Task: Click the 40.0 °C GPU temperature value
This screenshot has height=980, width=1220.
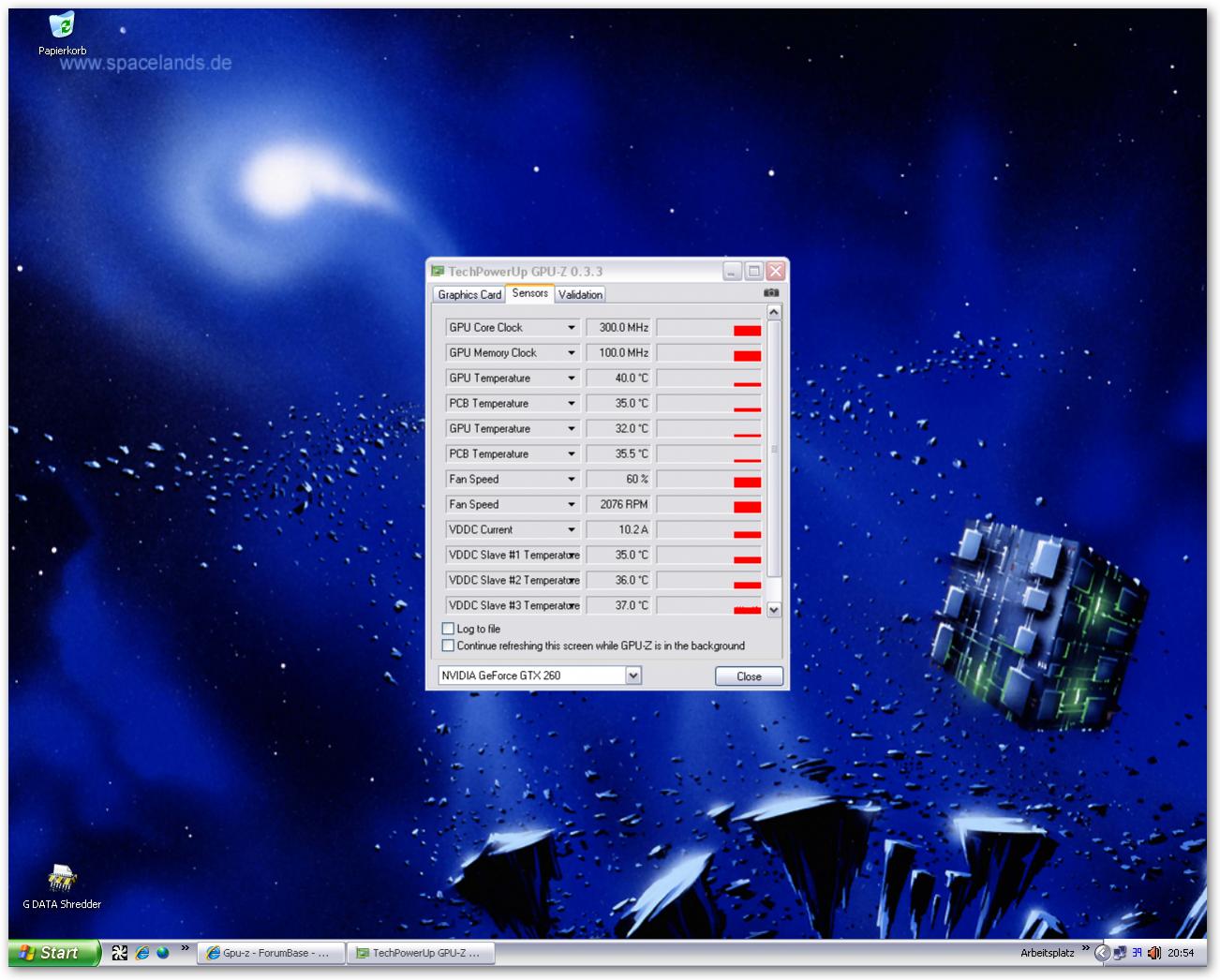Action: click(618, 378)
